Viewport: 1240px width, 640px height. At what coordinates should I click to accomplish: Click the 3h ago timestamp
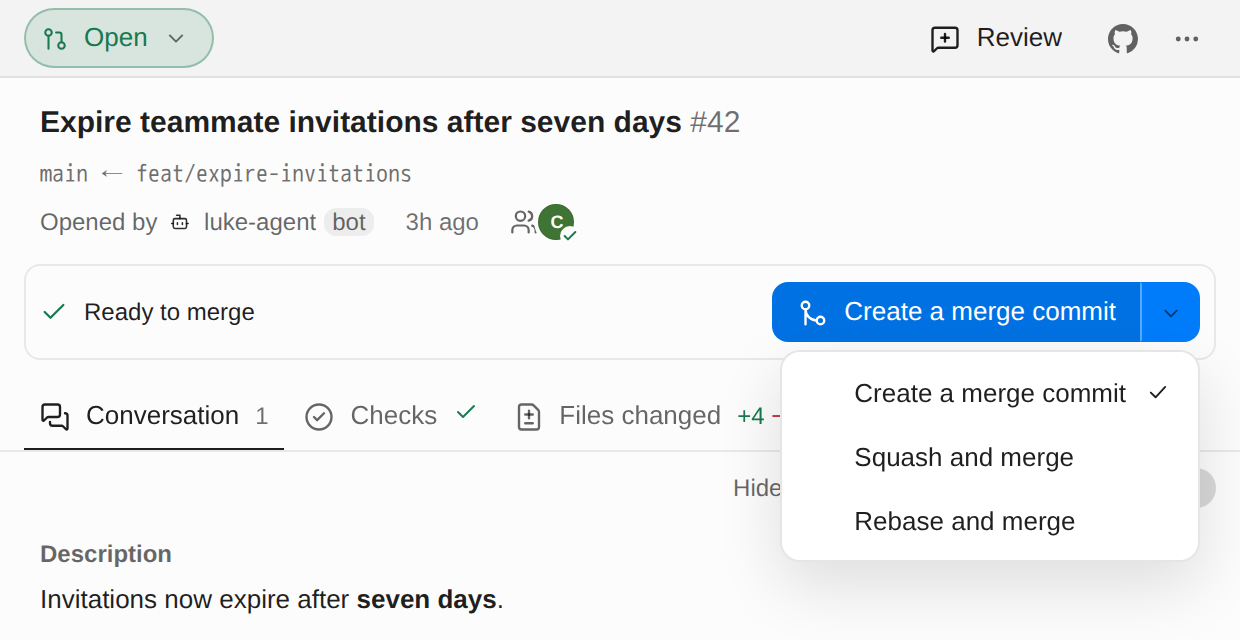click(x=442, y=222)
